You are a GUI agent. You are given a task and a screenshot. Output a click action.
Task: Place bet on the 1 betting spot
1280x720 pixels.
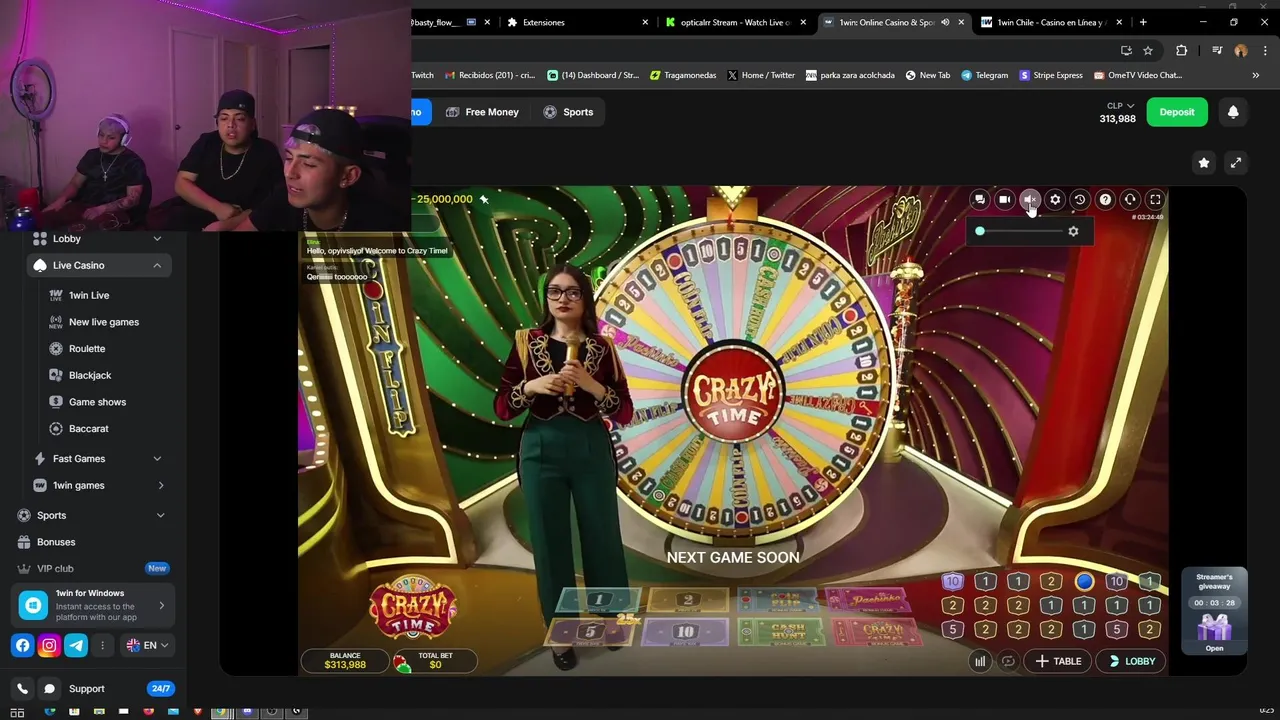600,600
